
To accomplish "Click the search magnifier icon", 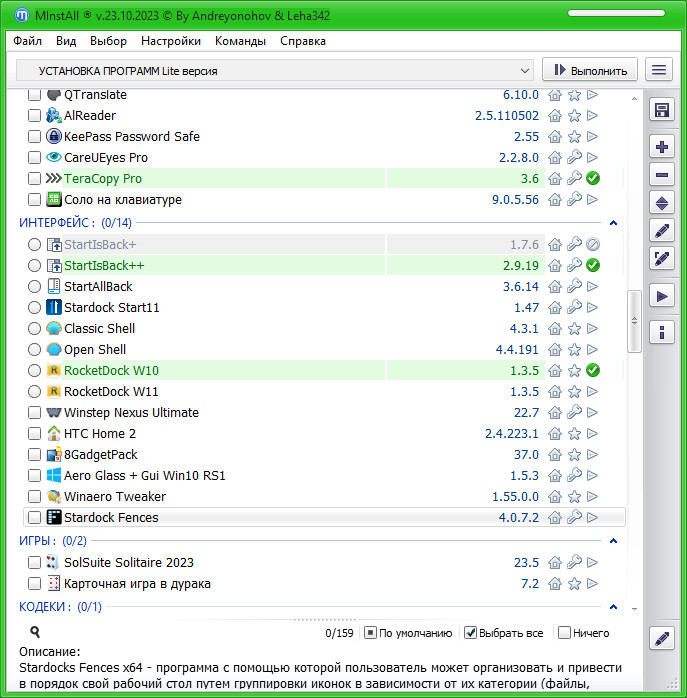I will pyautogui.click(x=35, y=632).
